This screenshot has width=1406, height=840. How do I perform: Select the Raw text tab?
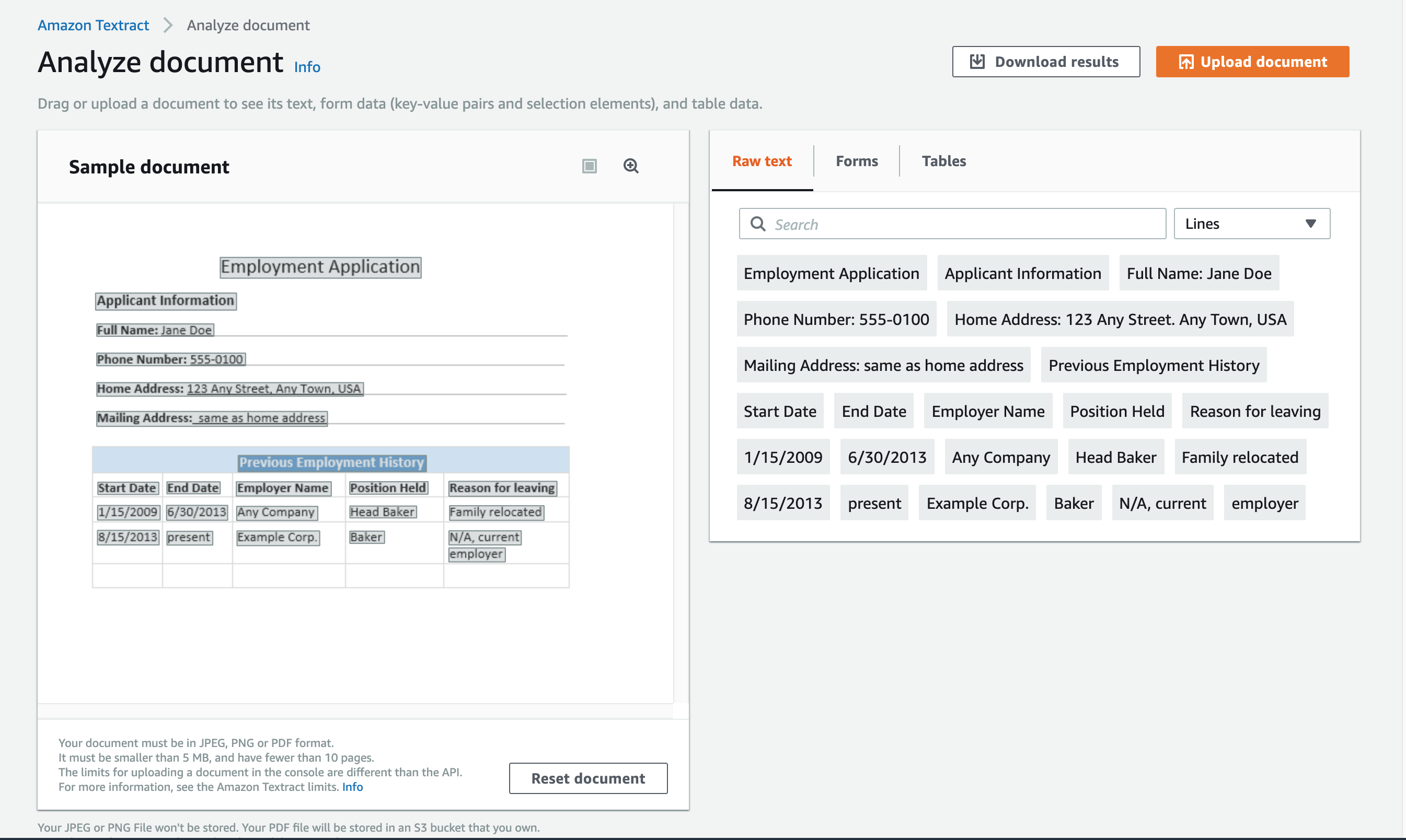pos(762,161)
